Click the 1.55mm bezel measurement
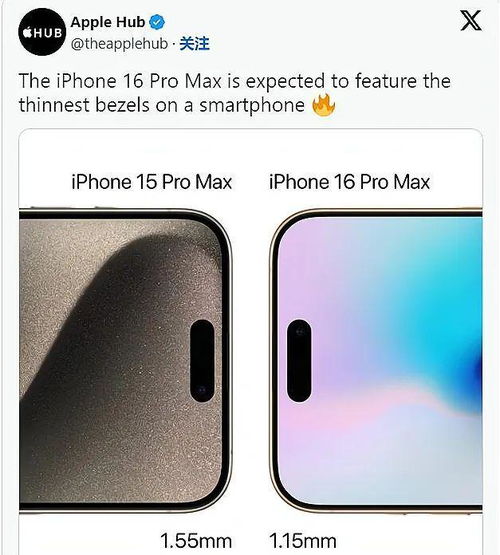Viewport: 500px width, 555px height. (x=196, y=541)
